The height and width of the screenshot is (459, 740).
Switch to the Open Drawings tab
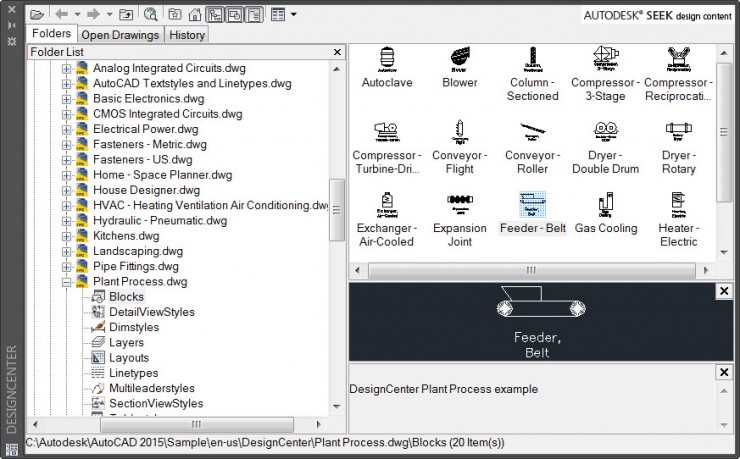[120, 35]
